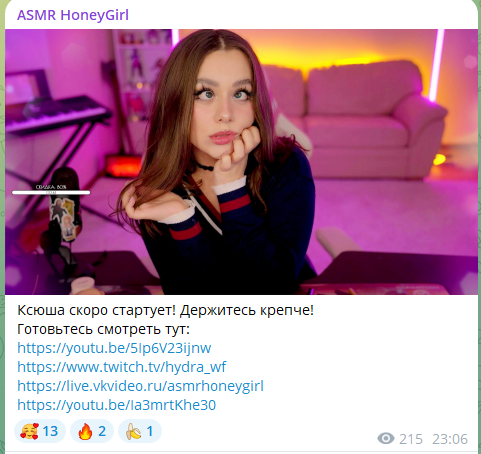Viewport: 481px width, 454px height.
Task: Click the line "Готовьтесь смотреть тут:"
Action: 103,329
